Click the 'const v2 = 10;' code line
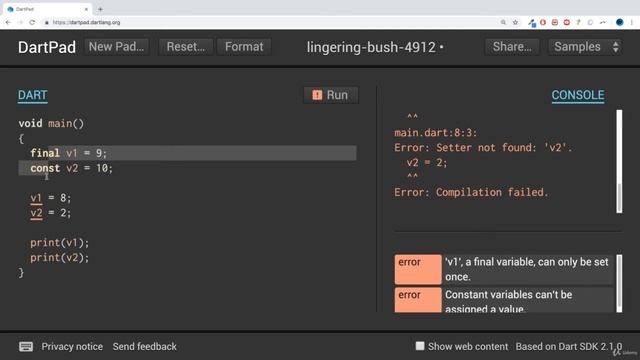The width and height of the screenshot is (640, 360). (71, 168)
